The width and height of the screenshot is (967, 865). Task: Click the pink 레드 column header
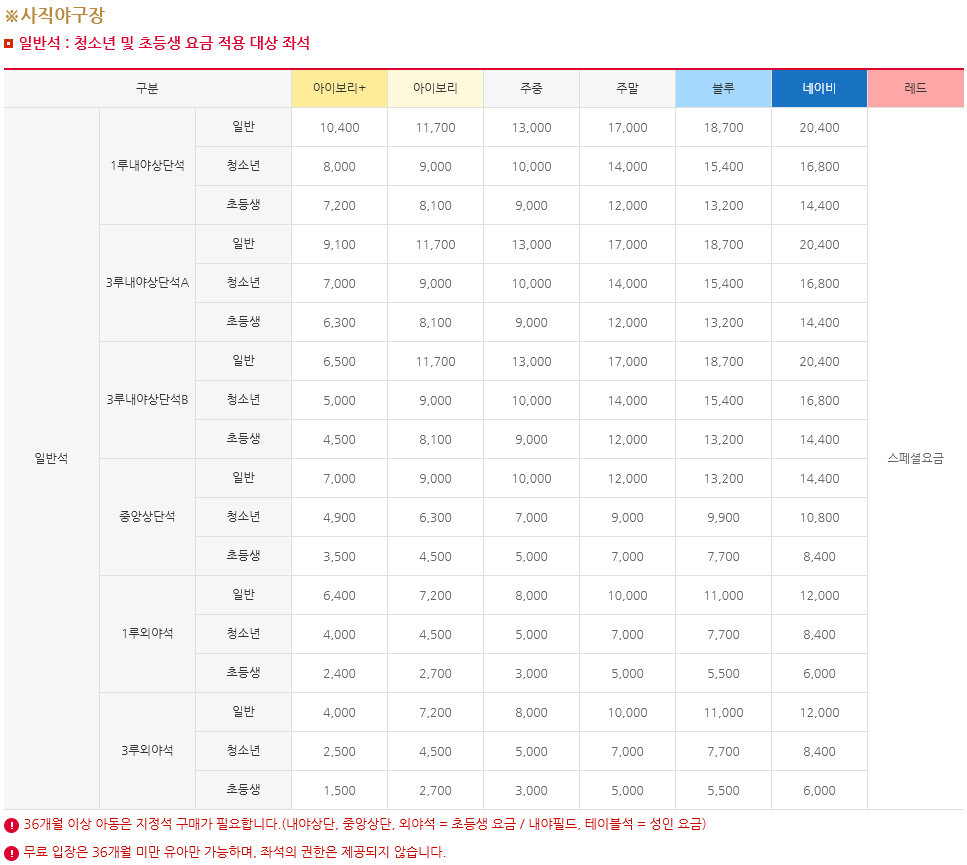[915, 88]
